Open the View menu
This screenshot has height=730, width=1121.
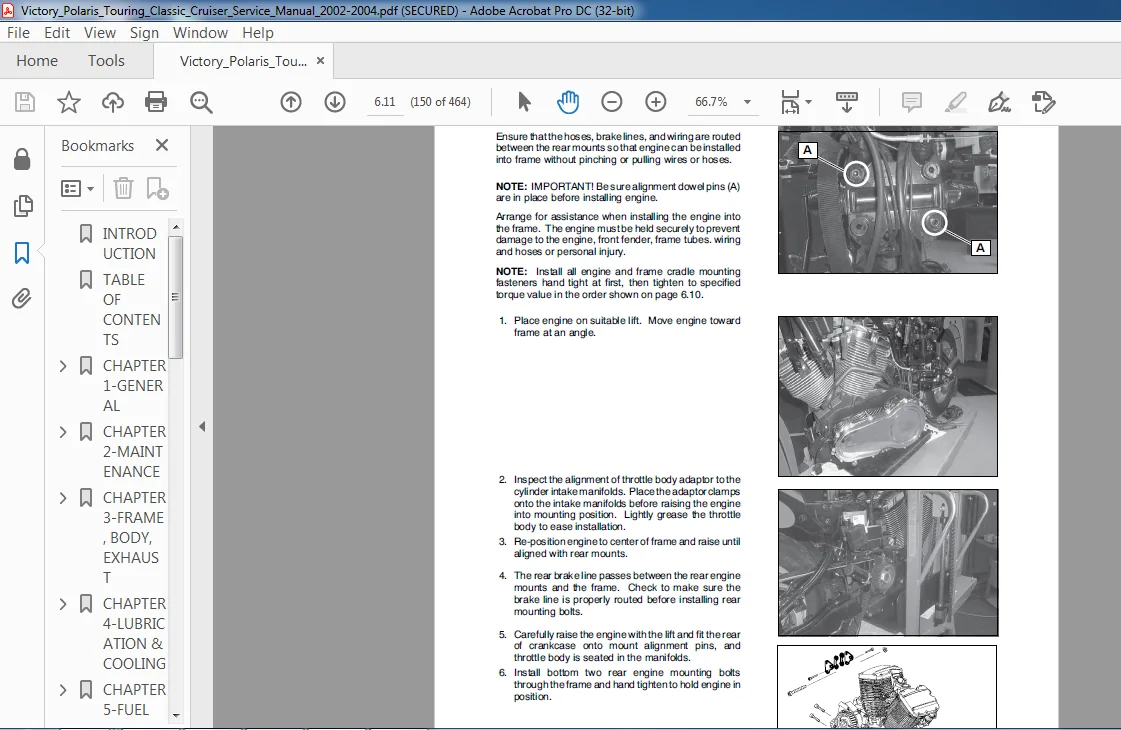point(99,33)
